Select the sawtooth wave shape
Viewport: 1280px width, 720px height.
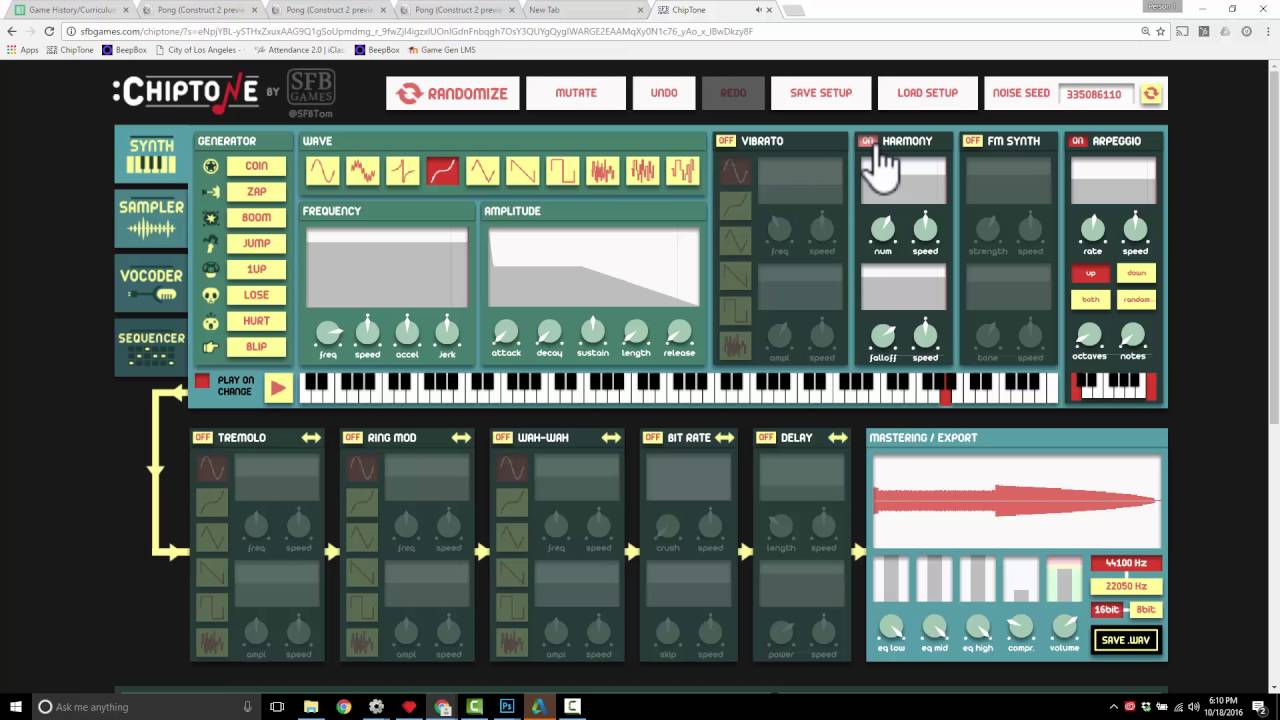[522, 171]
